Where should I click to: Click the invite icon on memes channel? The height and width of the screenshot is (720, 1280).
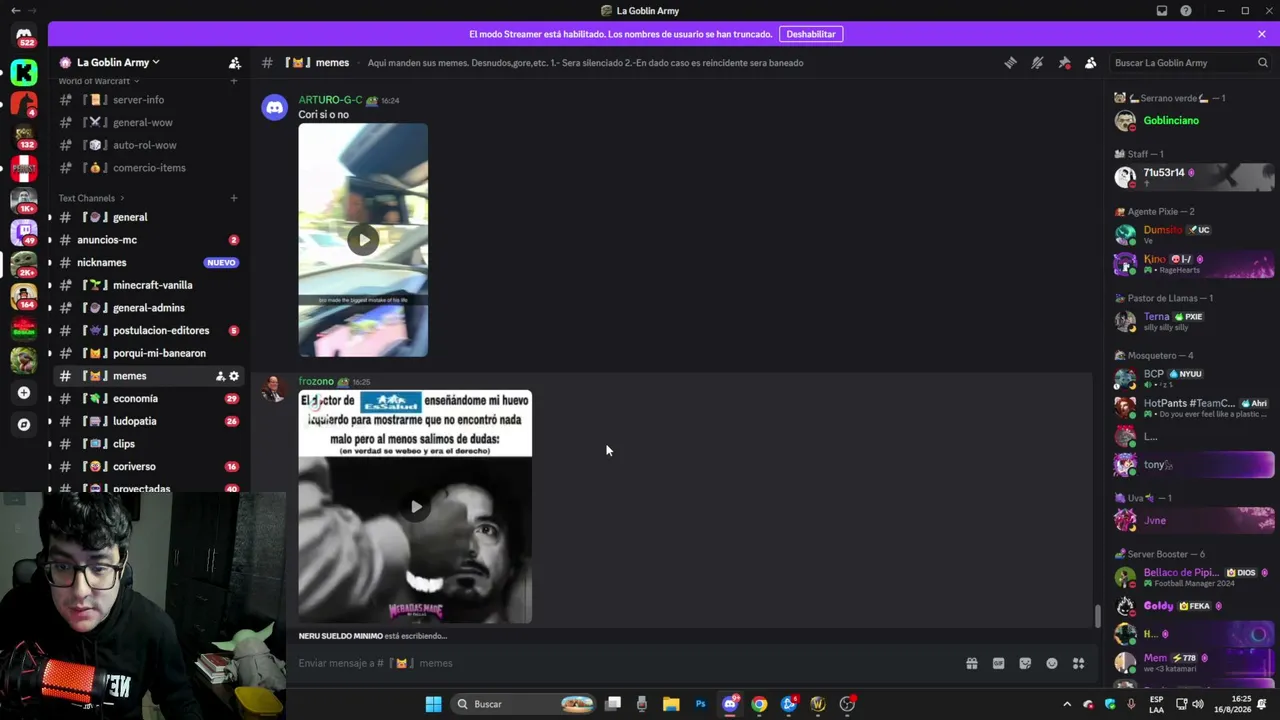click(220, 376)
